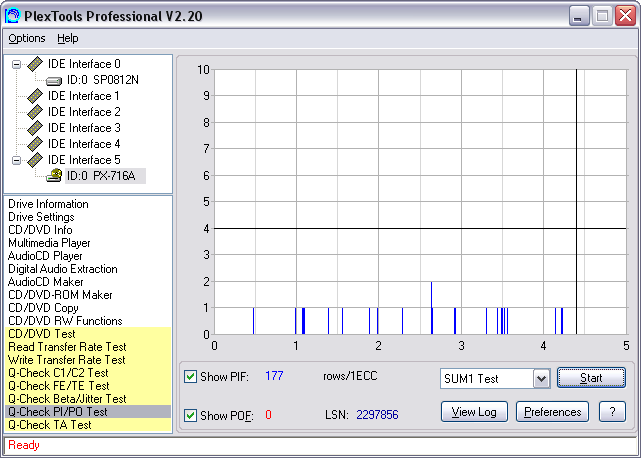Open Q-Check Beta/Jitter Test

(x=88, y=399)
